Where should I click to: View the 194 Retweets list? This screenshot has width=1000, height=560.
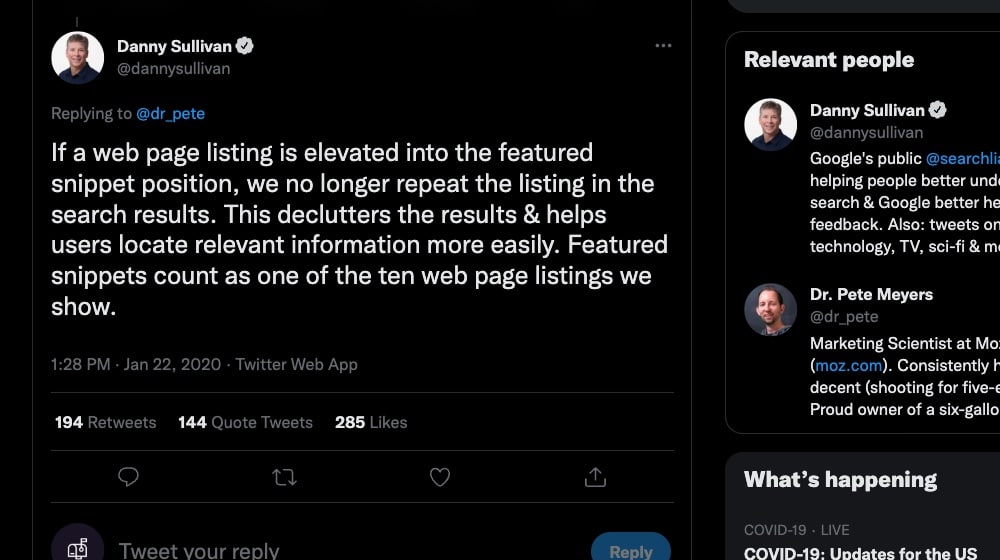tap(105, 423)
